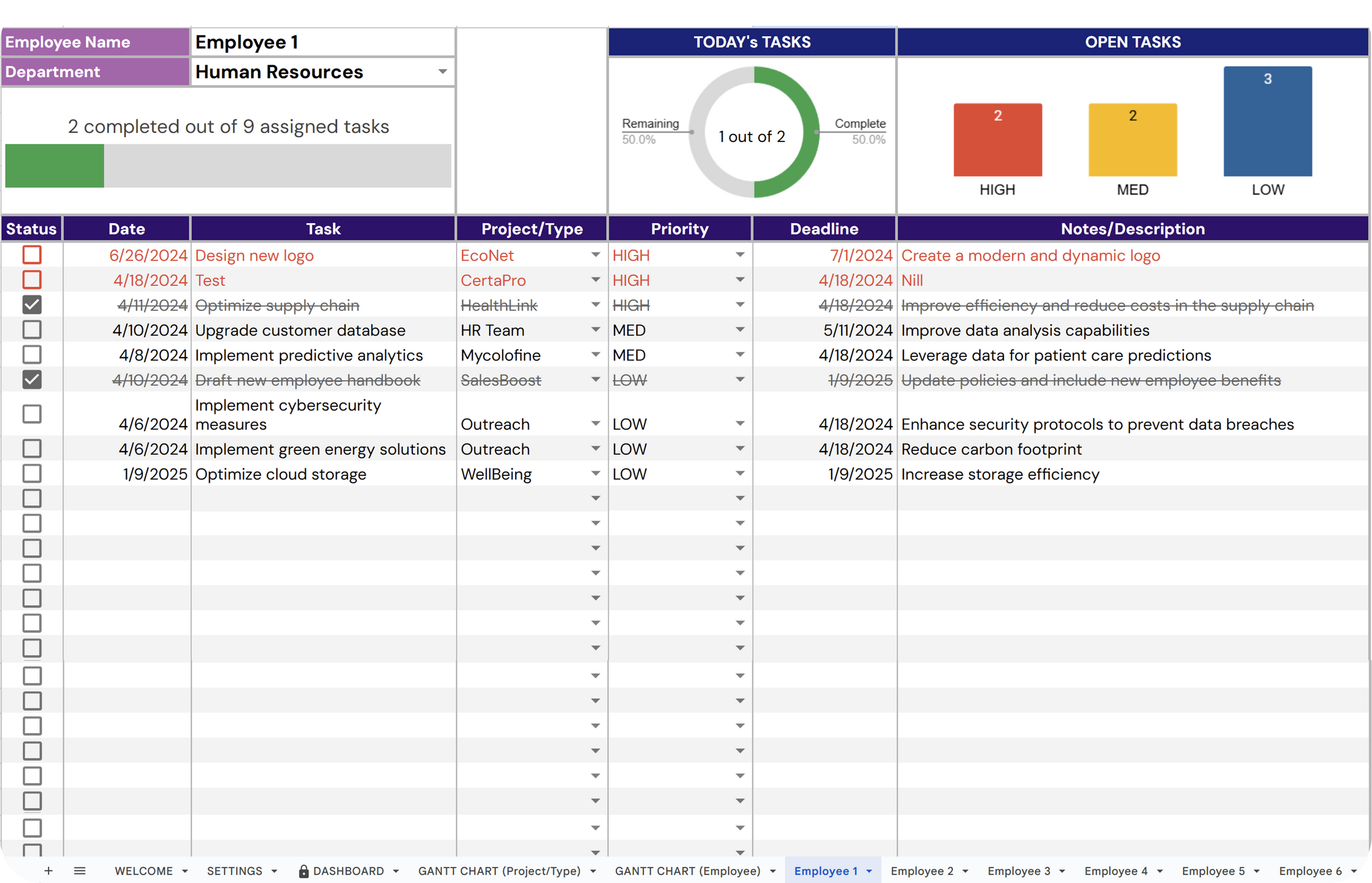
Task: Open the Human Resources department dropdown
Action: [x=442, y=72]
